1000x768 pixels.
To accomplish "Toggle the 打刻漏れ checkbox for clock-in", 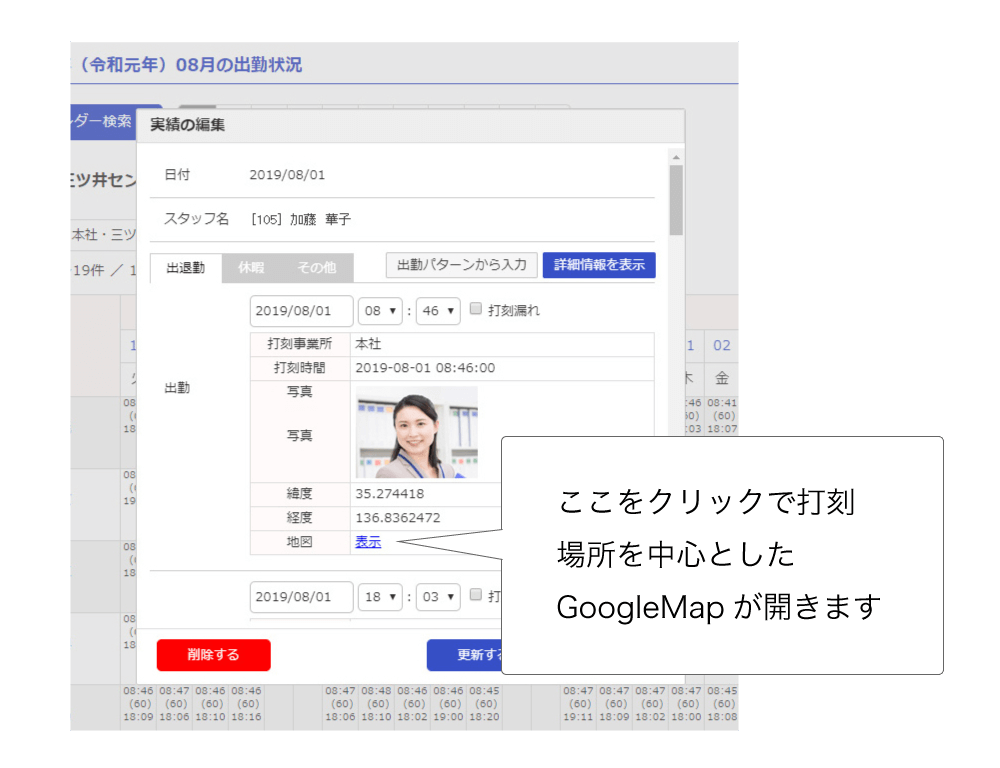I will 476,309.
